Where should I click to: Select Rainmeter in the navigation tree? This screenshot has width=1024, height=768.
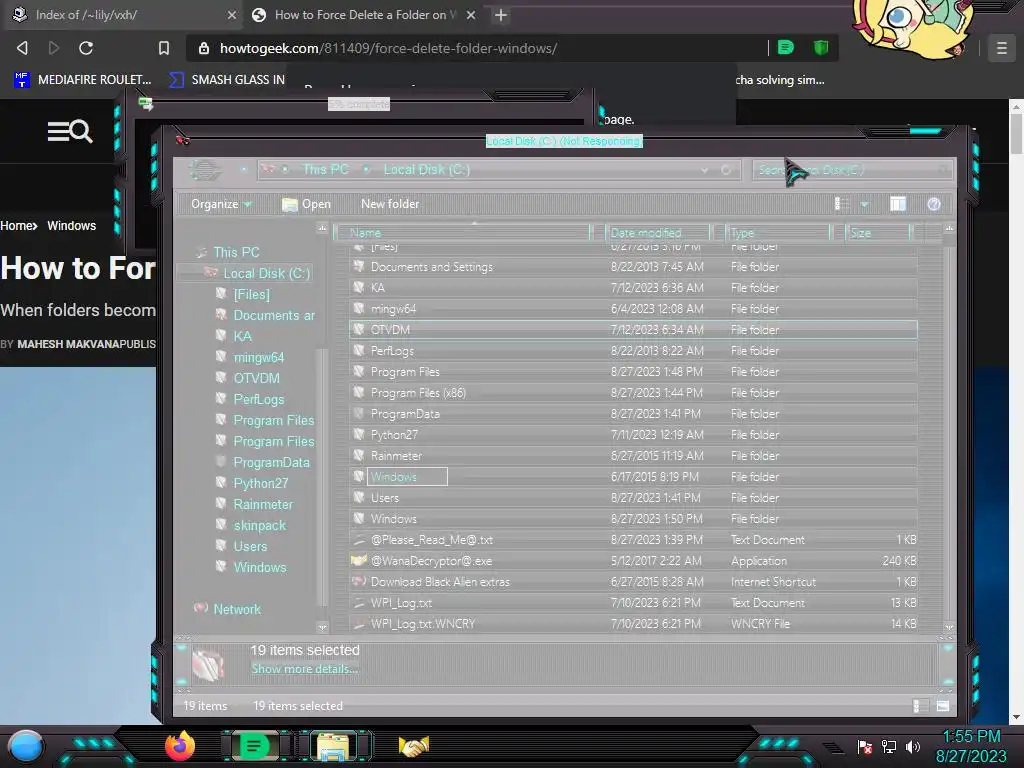point(263,504)
